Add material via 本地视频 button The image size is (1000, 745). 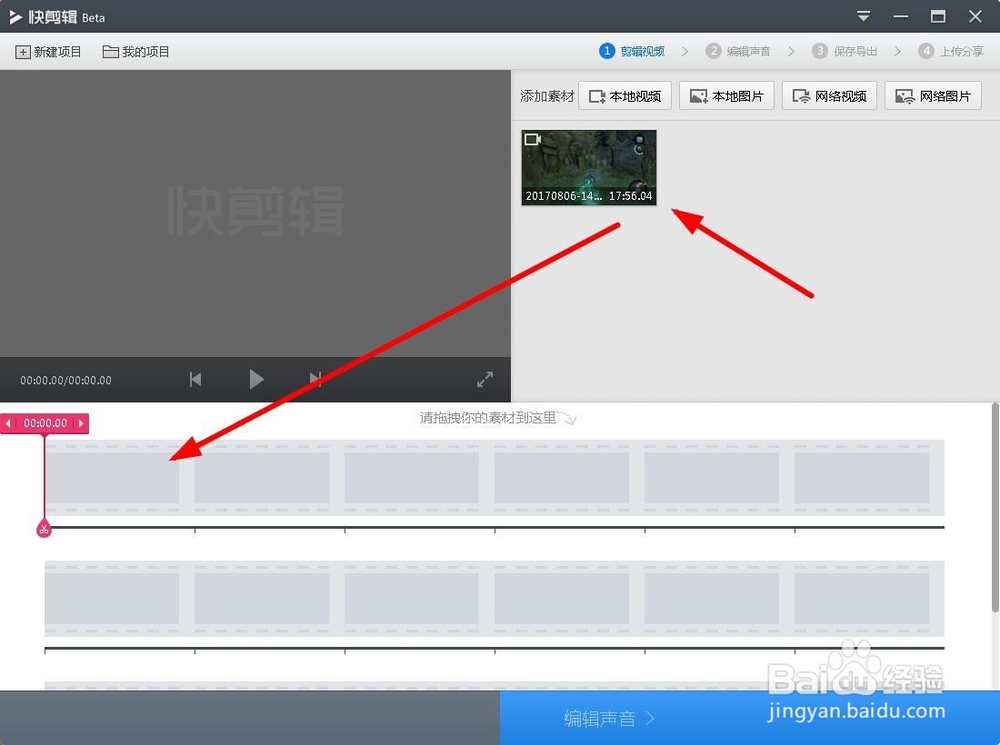point(625,96)
